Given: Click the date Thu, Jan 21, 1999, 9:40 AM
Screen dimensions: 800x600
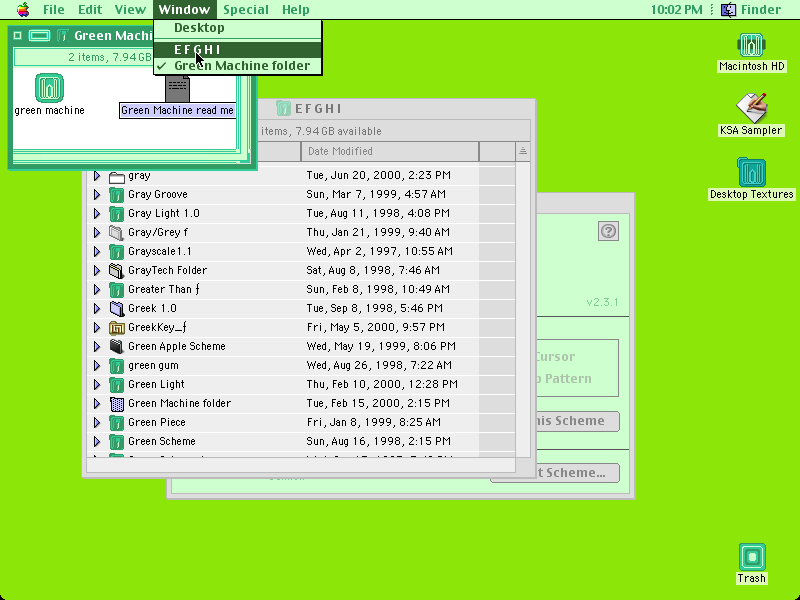Looking at the screenshot, I should click(x=378, y=233).
